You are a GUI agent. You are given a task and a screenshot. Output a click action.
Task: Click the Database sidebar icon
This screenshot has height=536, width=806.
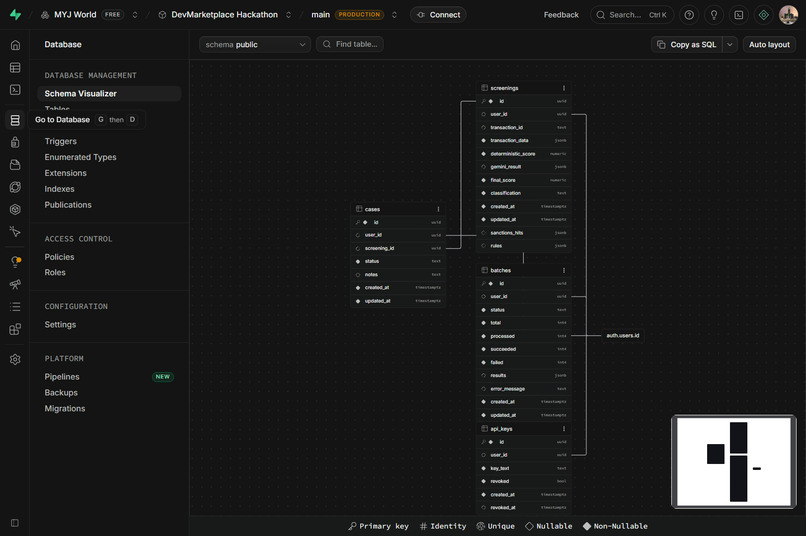pos(15,120)
